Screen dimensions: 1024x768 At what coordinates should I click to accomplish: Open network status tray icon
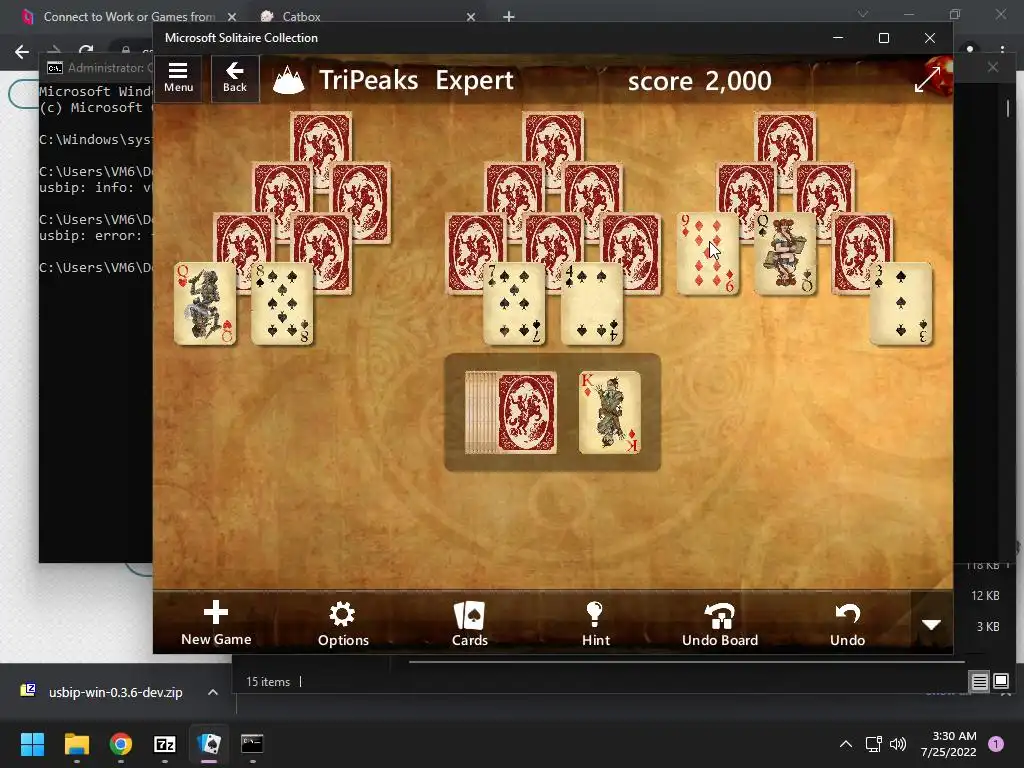click(873, 744)
